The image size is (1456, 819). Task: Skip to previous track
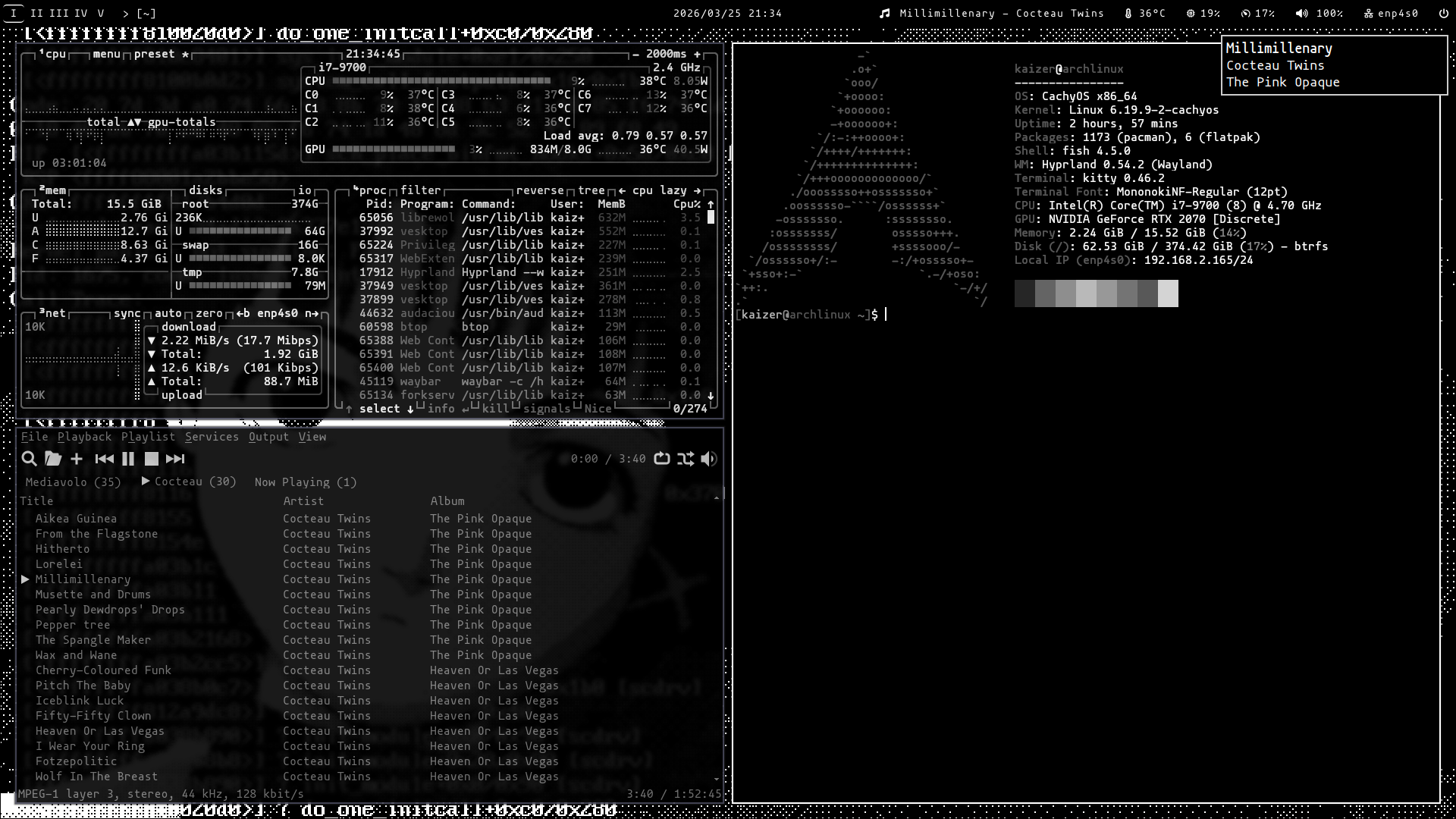105,459
